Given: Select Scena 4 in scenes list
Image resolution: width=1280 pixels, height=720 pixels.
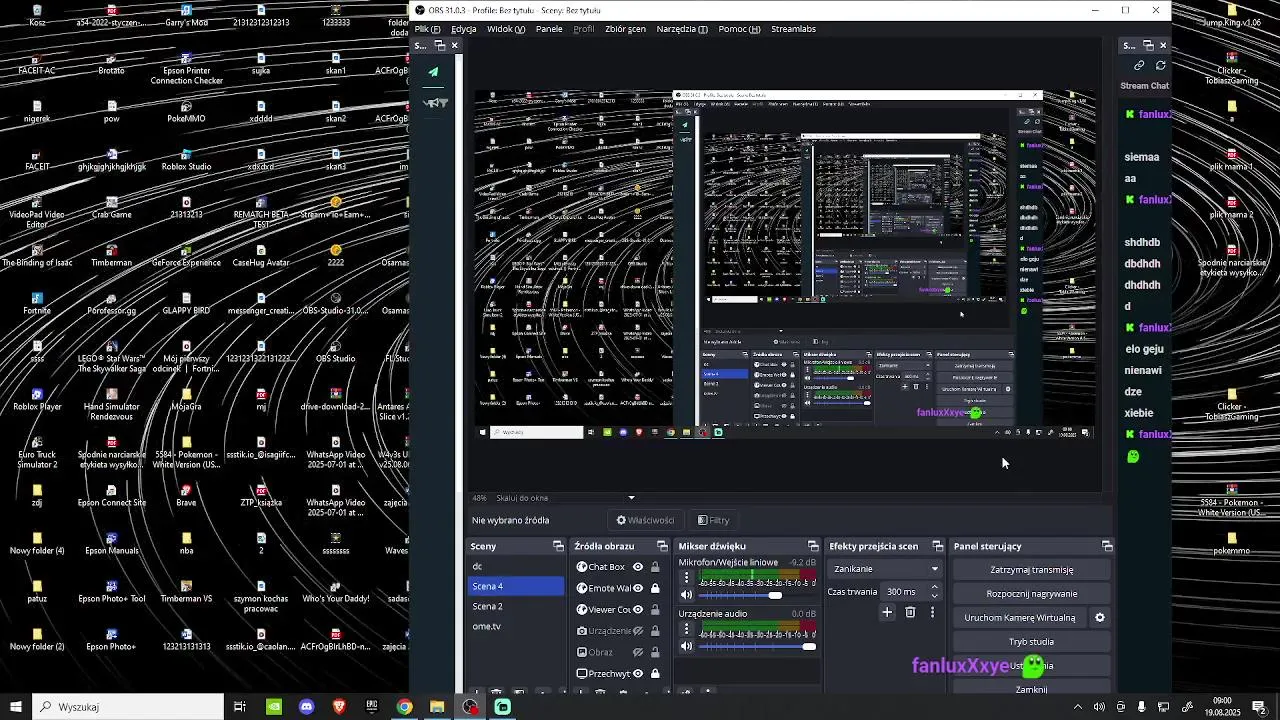Looking at the screenshot, I should click(516, 586).
